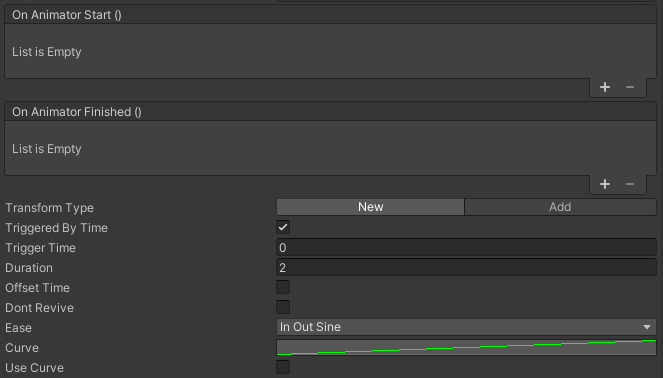This screenshot has height=378, width=663.
Task: Click the Trigger Time label
Action: click(40, 248)
